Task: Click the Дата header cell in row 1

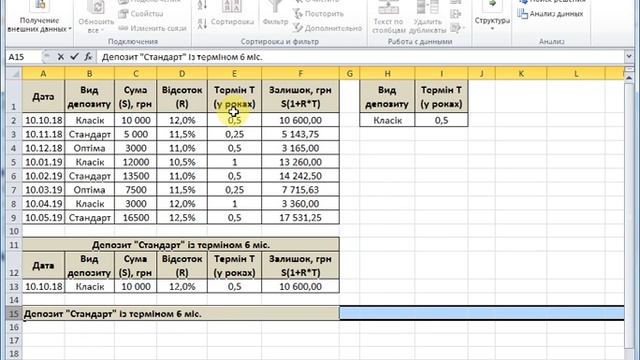Action: 43,97
